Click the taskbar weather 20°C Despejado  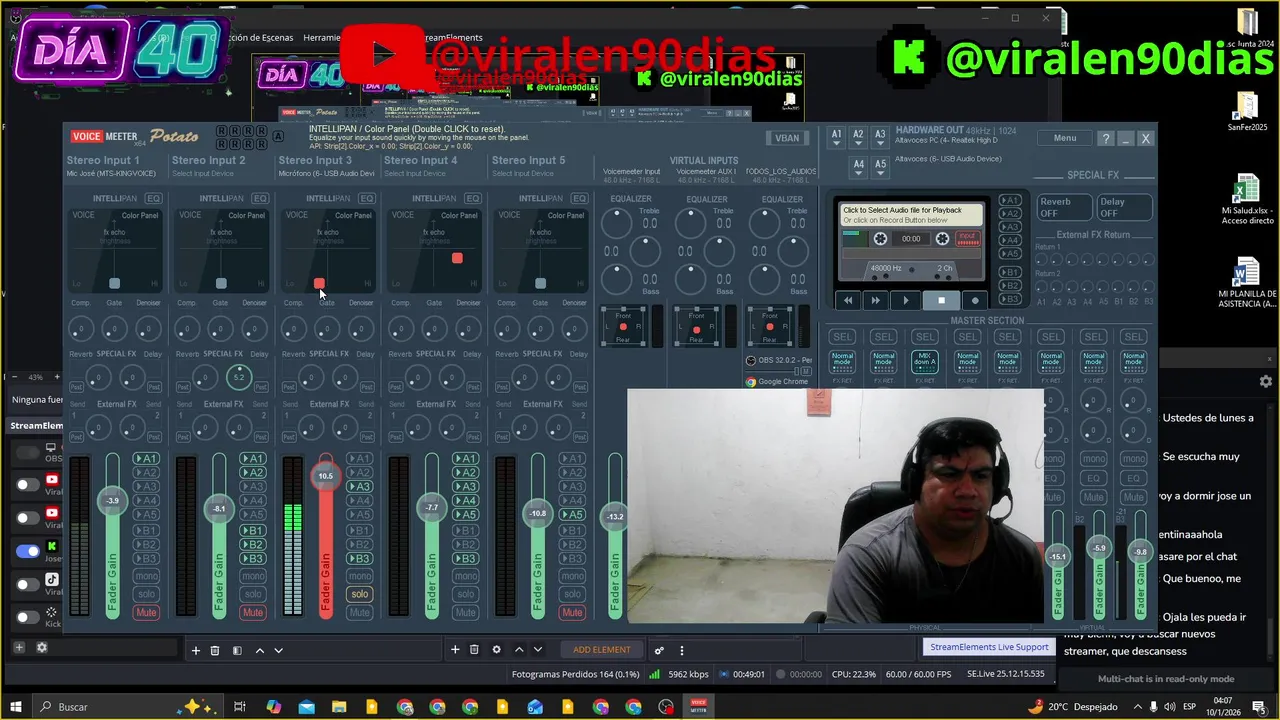1072,707
